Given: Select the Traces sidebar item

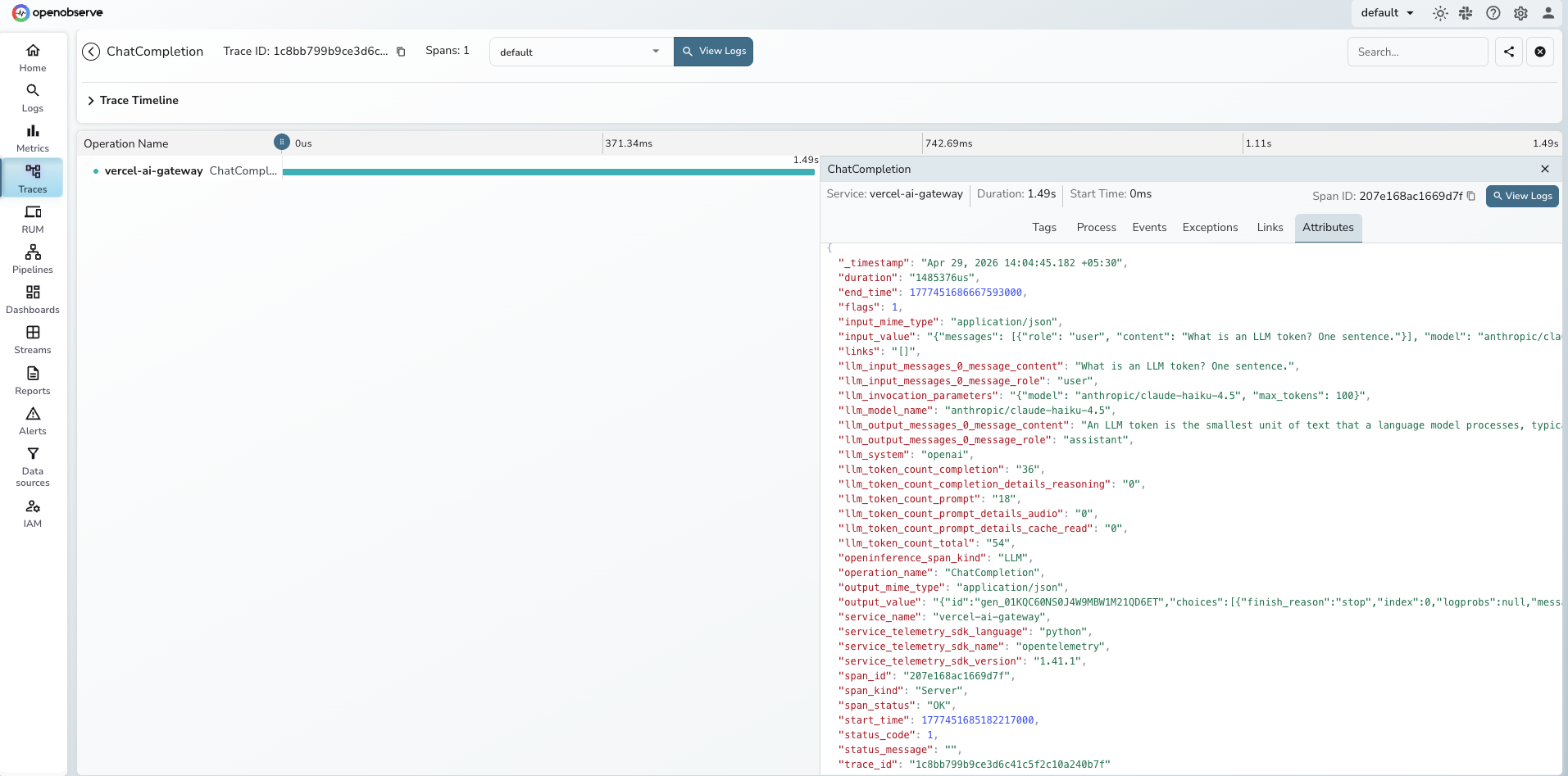Looking at the screenshot, I should (x=33, y=179).
